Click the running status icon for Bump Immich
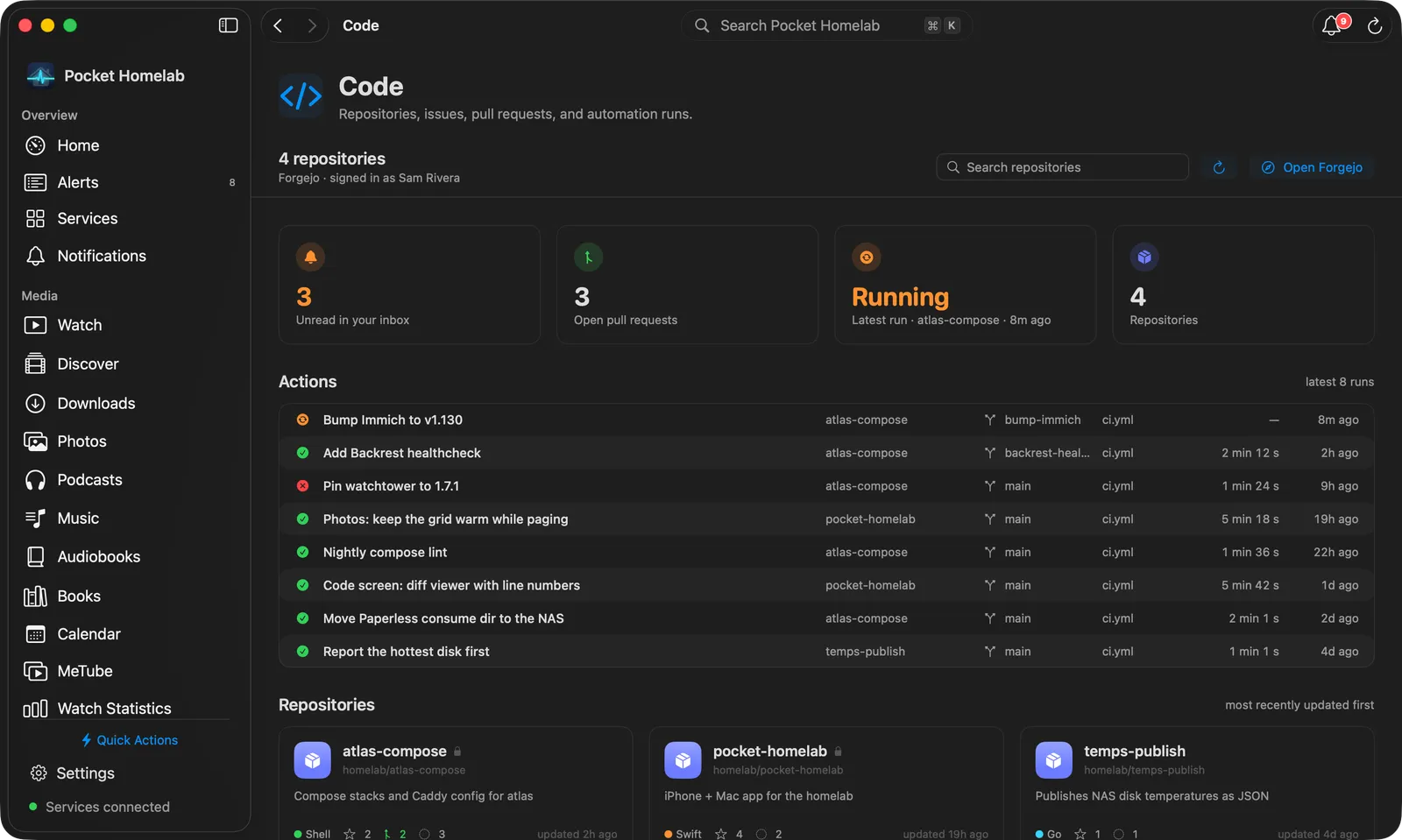Image resolution: width=1402 pixels, height=840 pixels. coord(302,420)
